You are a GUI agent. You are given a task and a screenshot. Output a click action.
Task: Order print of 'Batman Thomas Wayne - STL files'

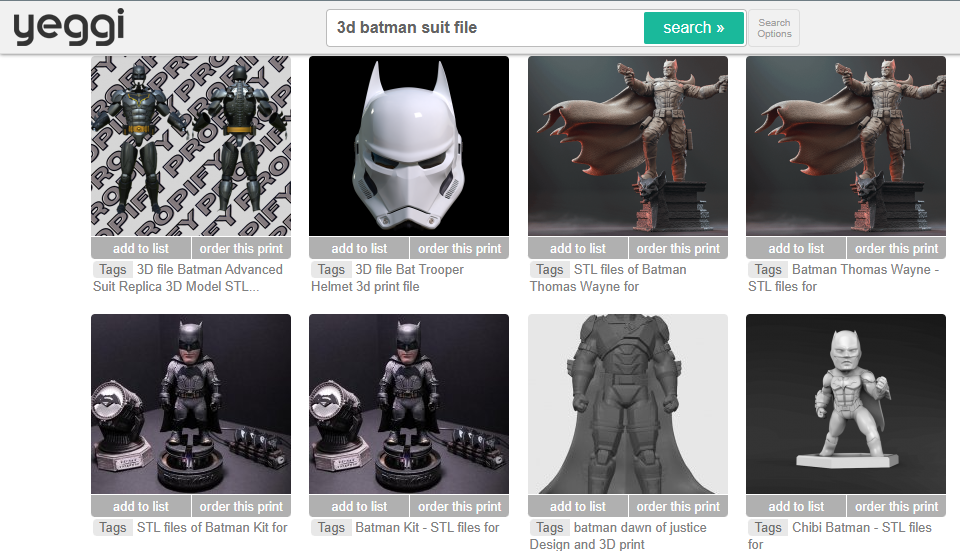click(x=896, y=248)
